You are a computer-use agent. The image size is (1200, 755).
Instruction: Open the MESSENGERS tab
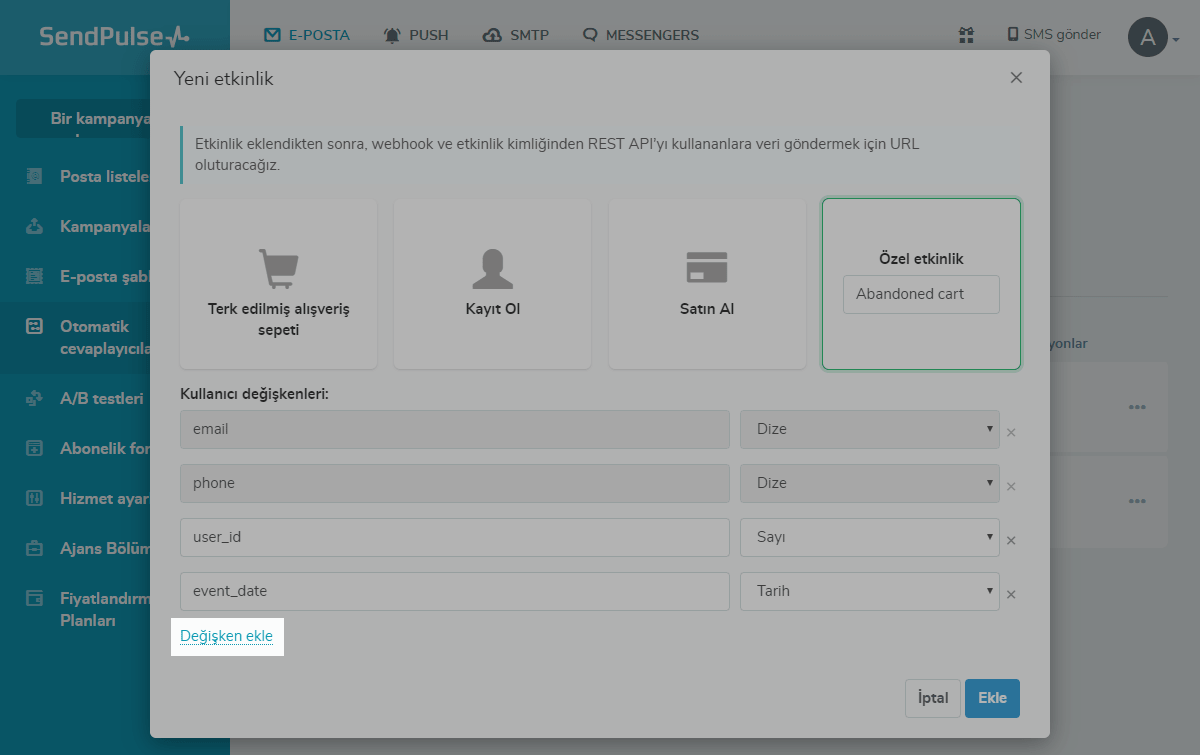[640, 35]
